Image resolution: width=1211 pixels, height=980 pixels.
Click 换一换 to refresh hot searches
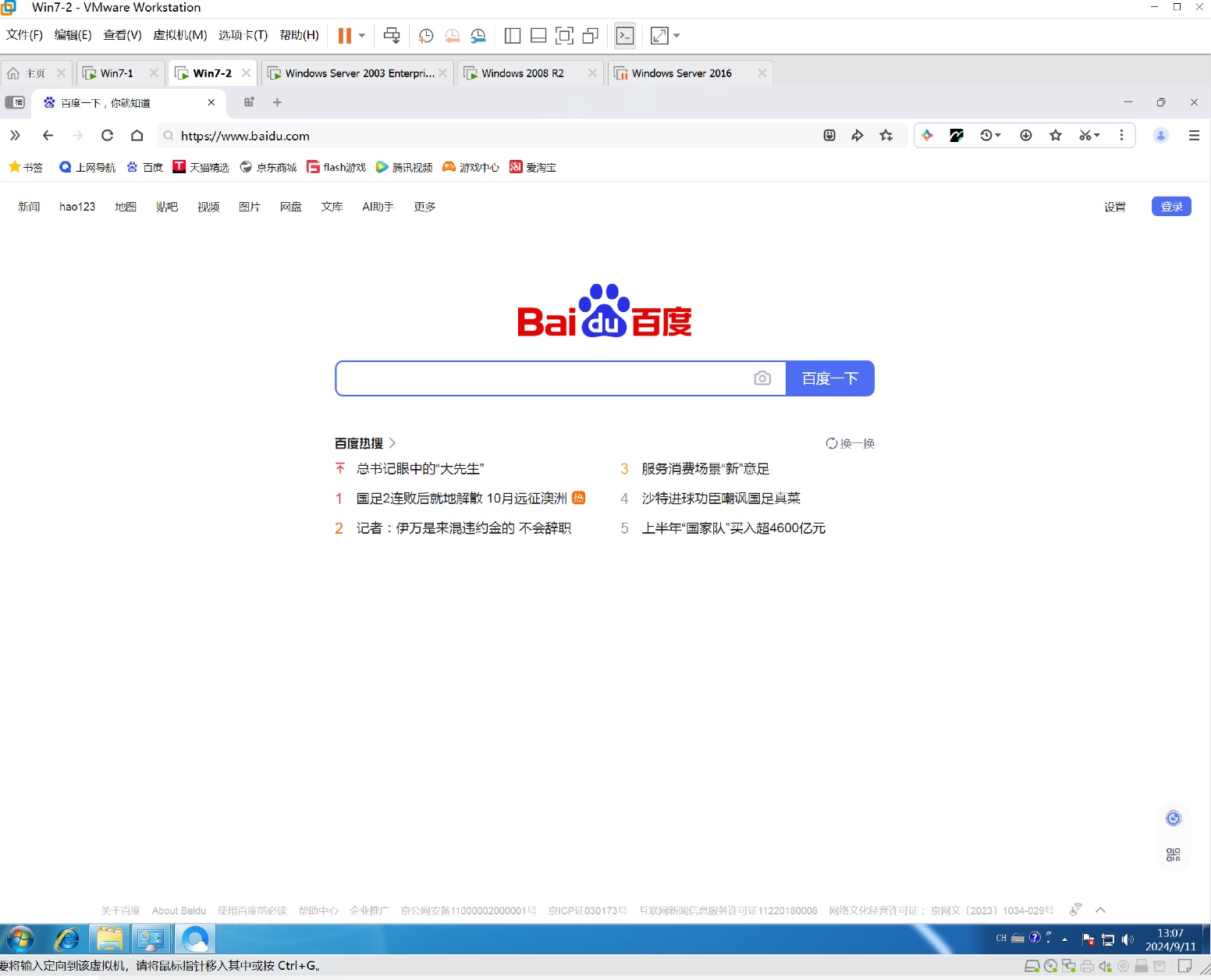(x=851, y=443)
